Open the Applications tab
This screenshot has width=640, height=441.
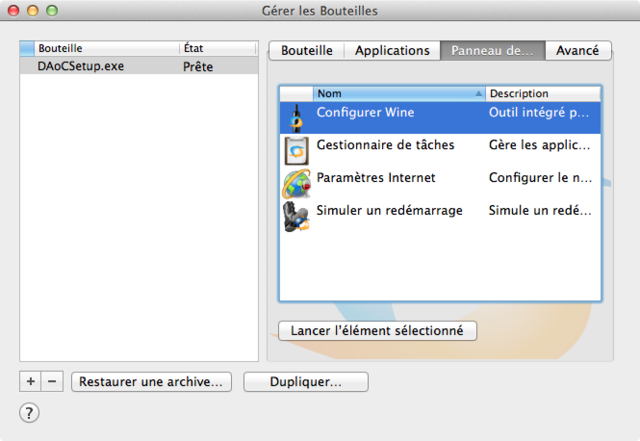click(392, 50)
